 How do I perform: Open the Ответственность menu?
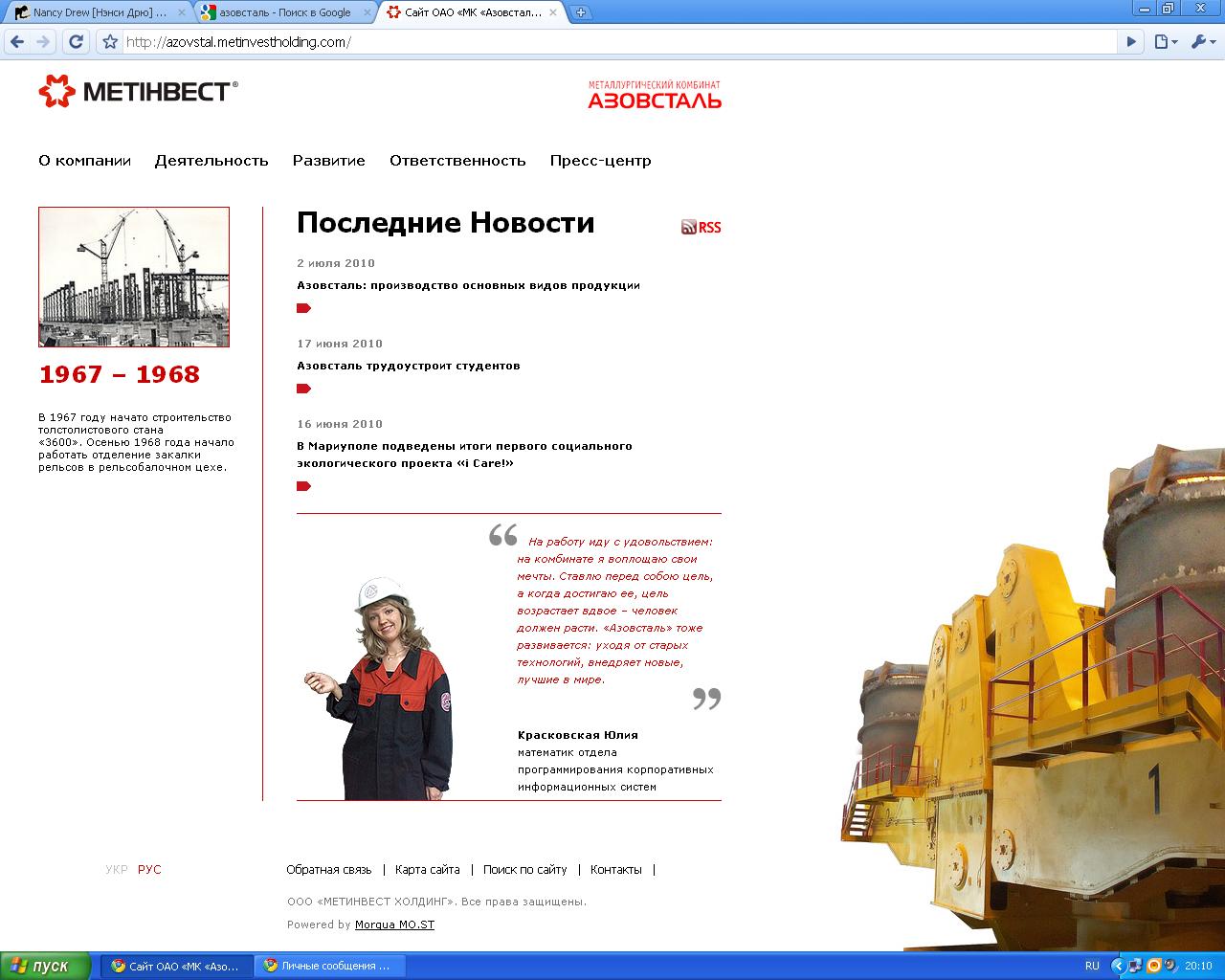tap(457, 161)
